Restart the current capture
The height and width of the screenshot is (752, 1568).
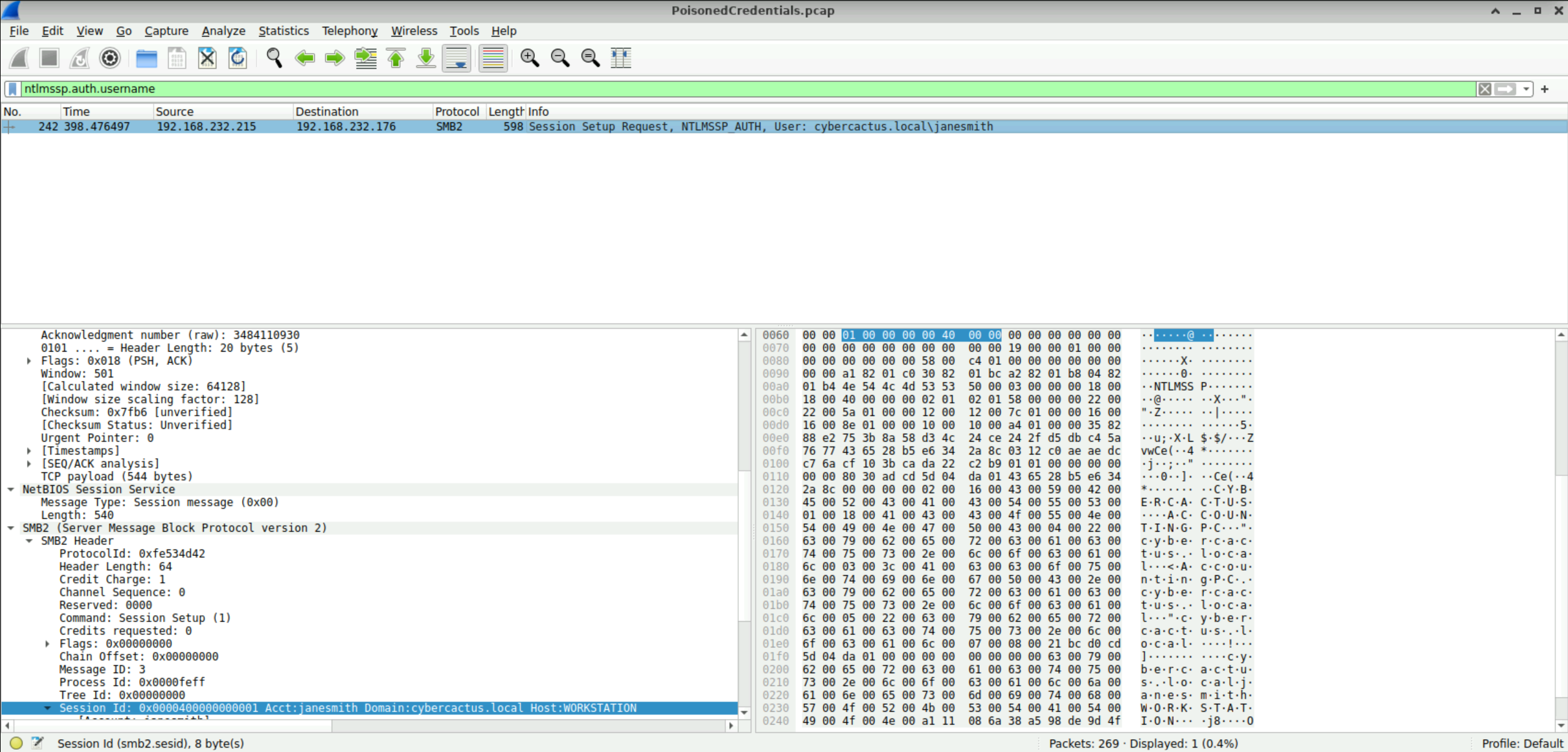pyautogui.click(x=80, y=58)
